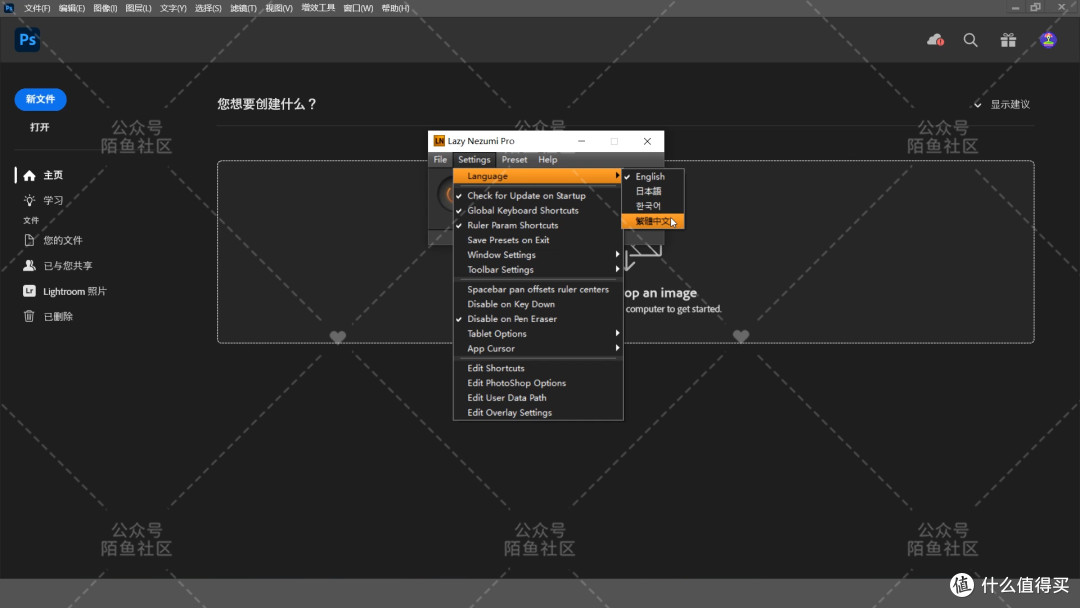Toggle Global Keyboard Shortcuts option

(538, 211)
